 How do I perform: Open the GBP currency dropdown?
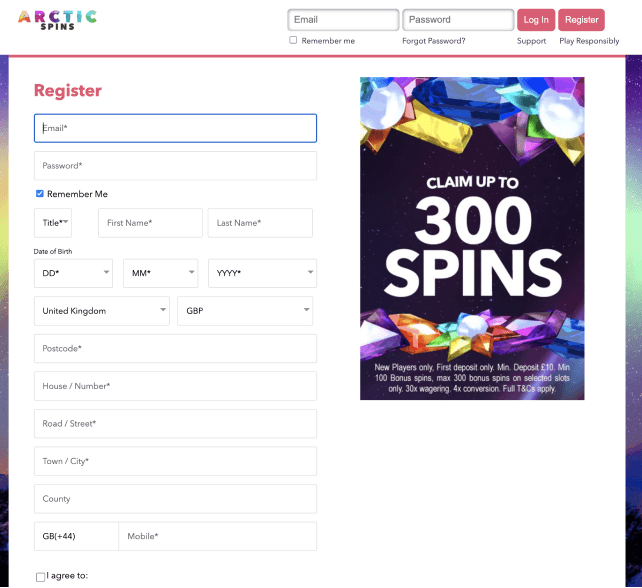coord(245,311)
